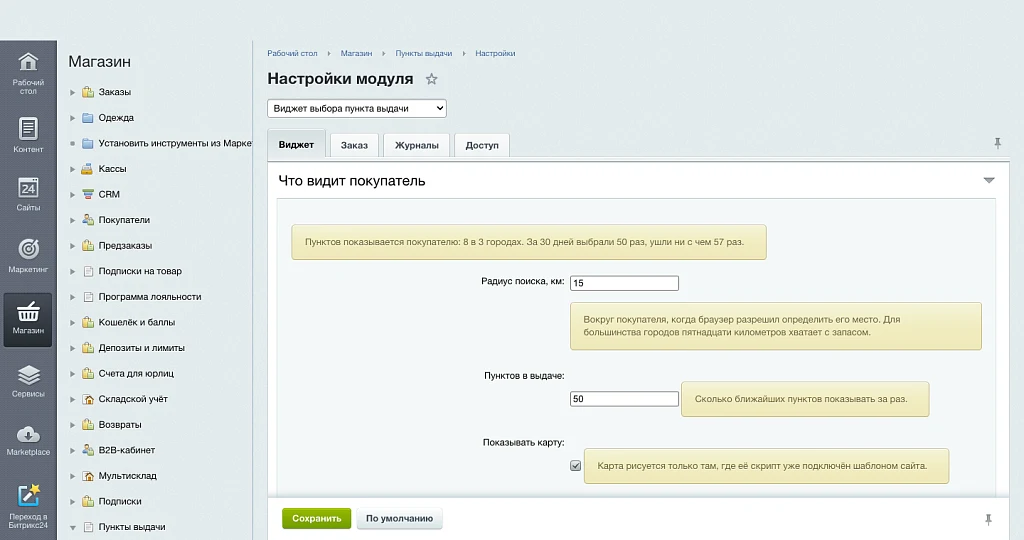The height and width of the screenshot is (540, 1024).
Task: Open the Контент sidebar section
Action: click(x=28, y=135)
